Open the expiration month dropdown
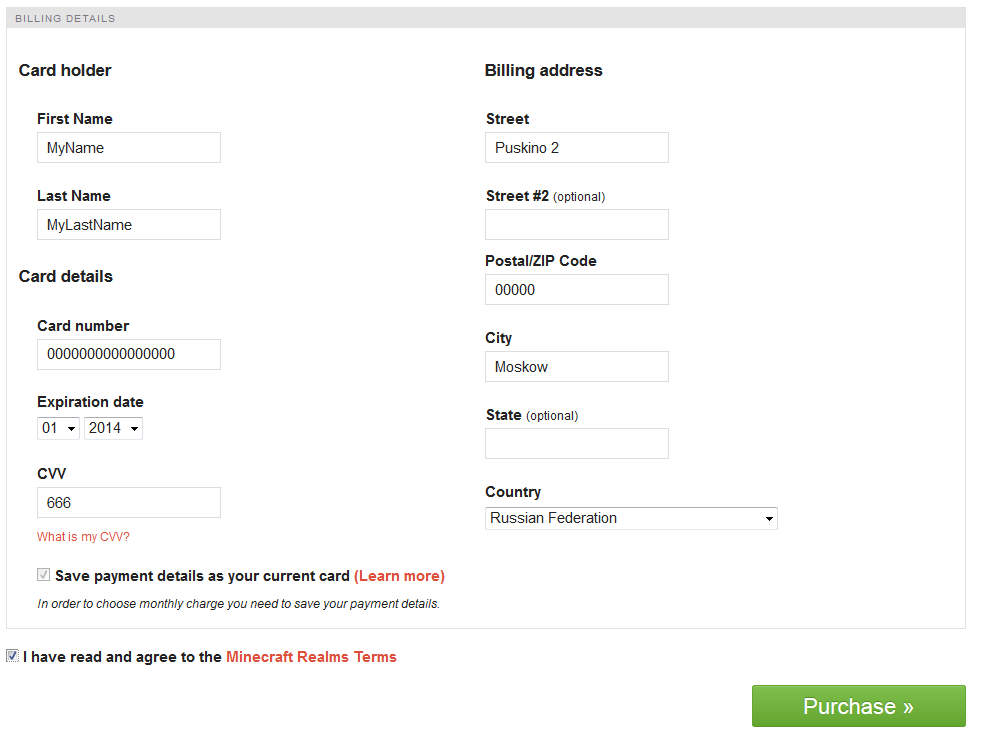 pos(59,428)
